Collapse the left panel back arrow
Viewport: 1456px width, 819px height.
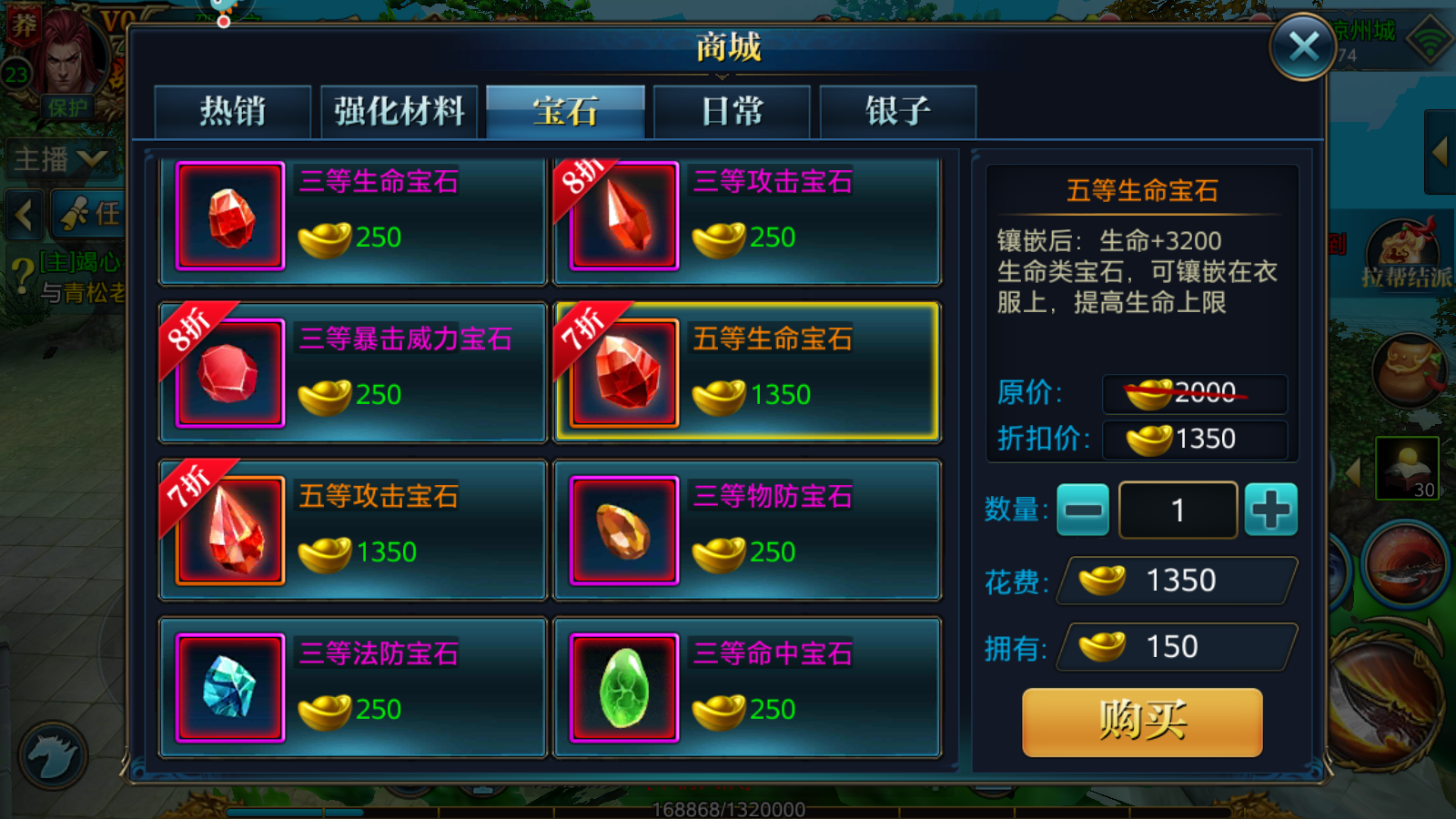(x=25, y=215)
